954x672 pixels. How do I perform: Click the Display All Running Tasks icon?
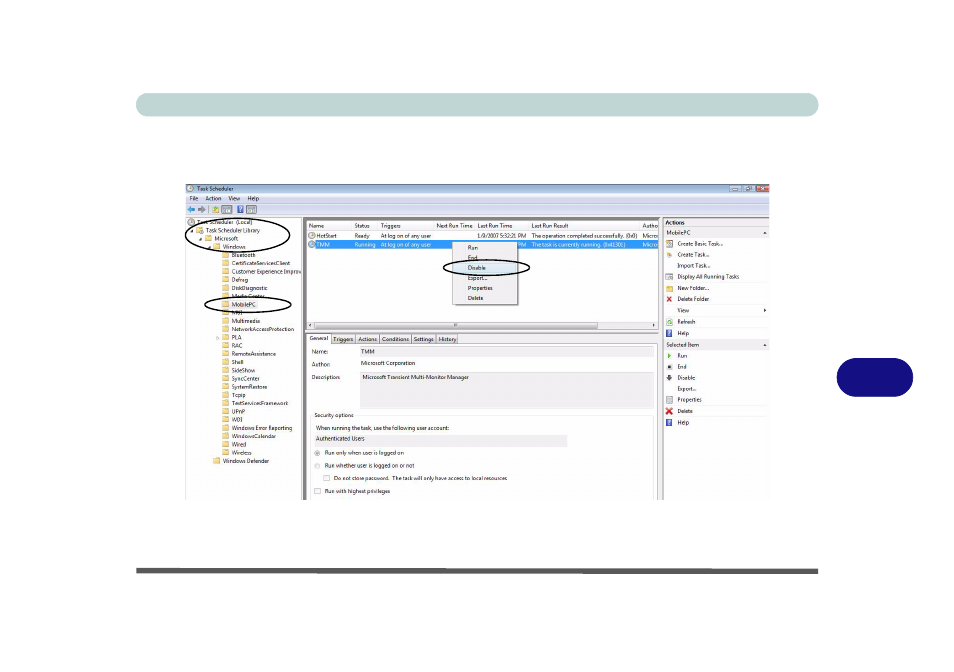[669, 277]
